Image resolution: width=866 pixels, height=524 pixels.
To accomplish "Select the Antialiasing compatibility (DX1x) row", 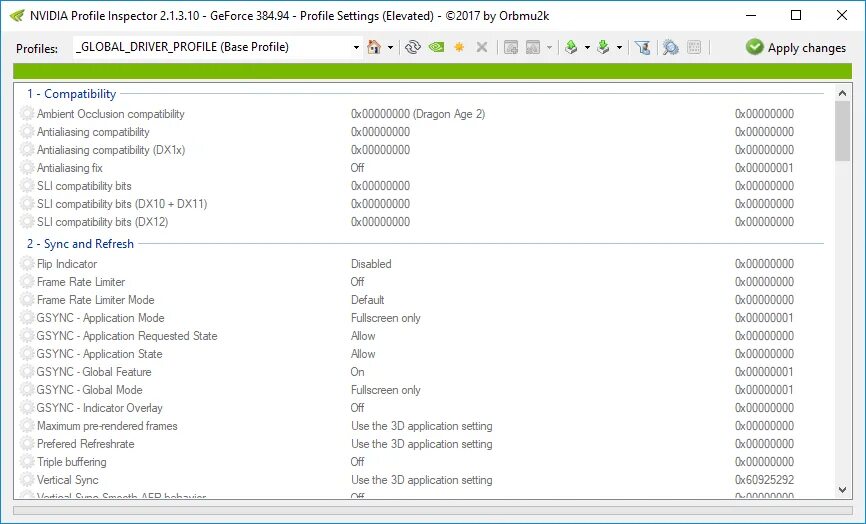I will pos(424,150).
